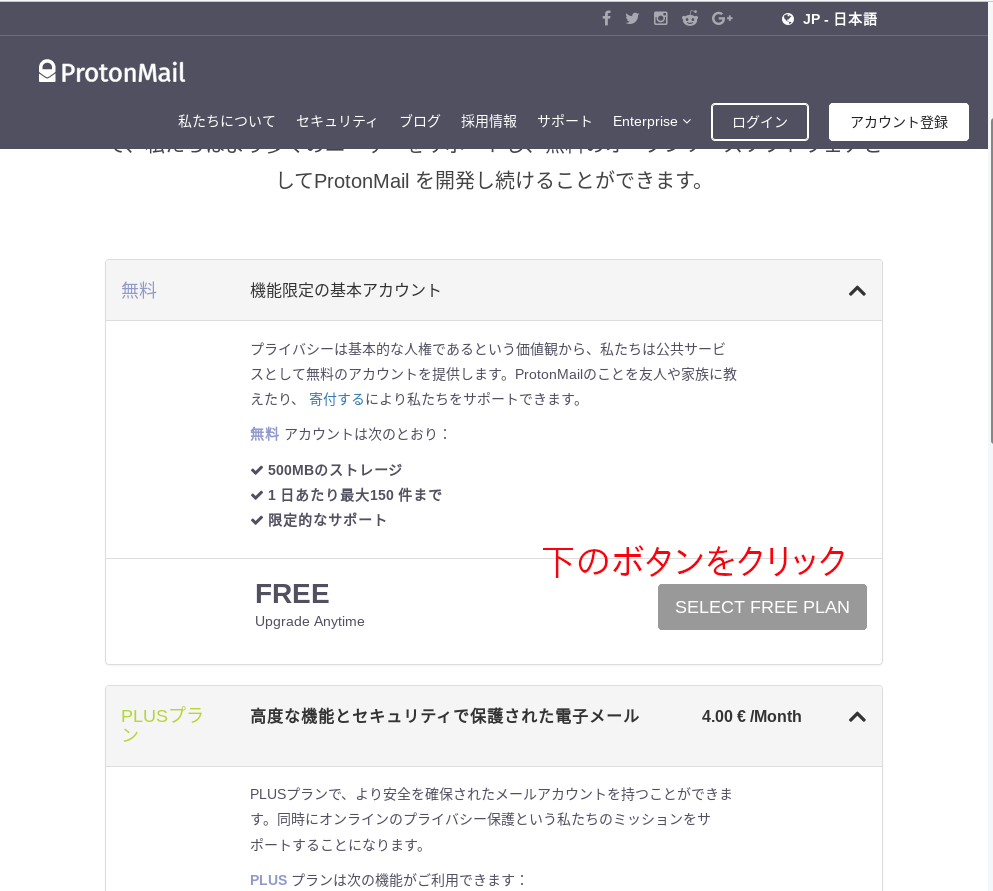Expand the Enterprise dropdown menu
993x891 pixels.
(x=652, y=121)
